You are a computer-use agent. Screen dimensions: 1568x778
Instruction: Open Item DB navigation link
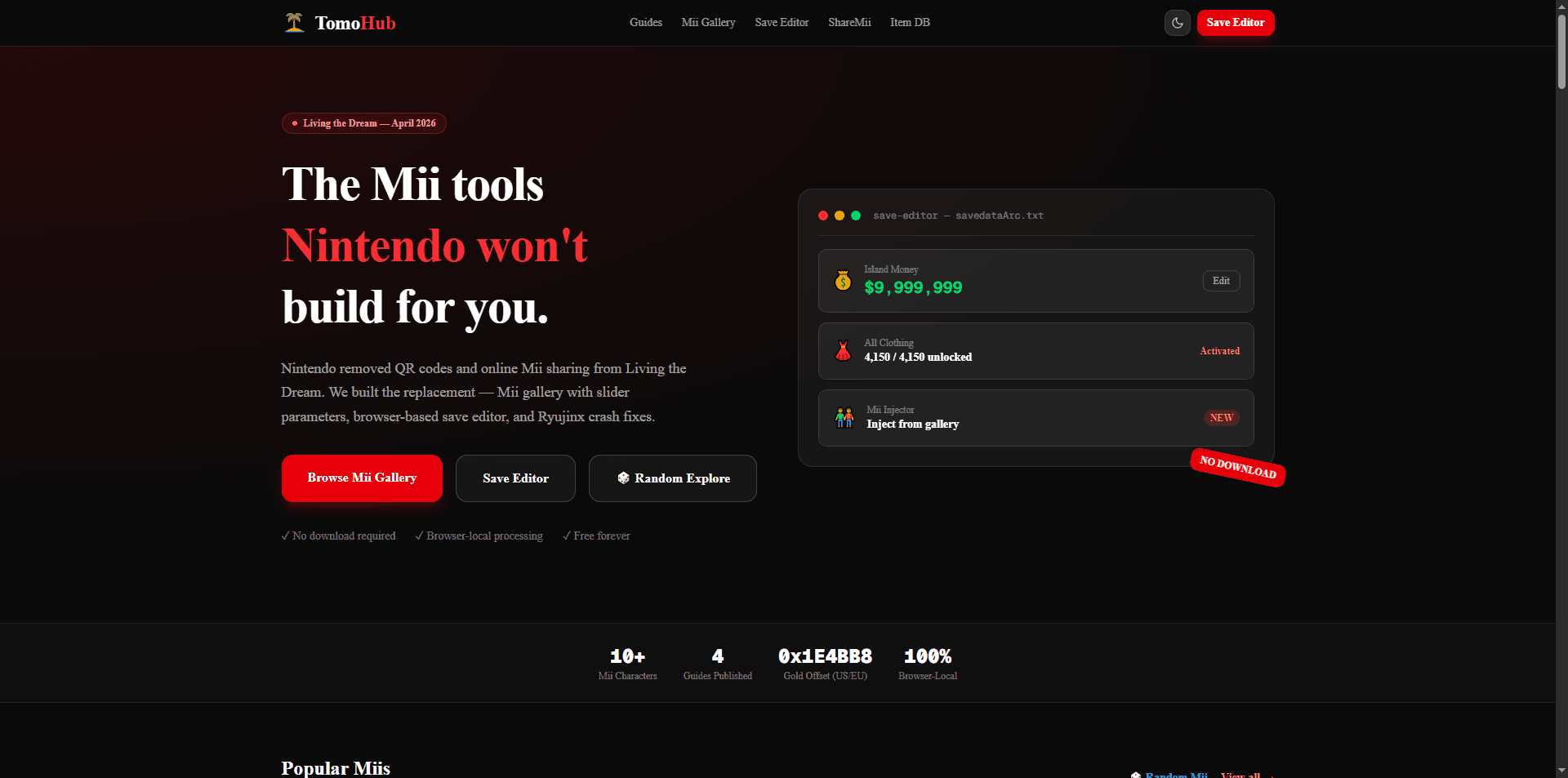tap(910, 23)
